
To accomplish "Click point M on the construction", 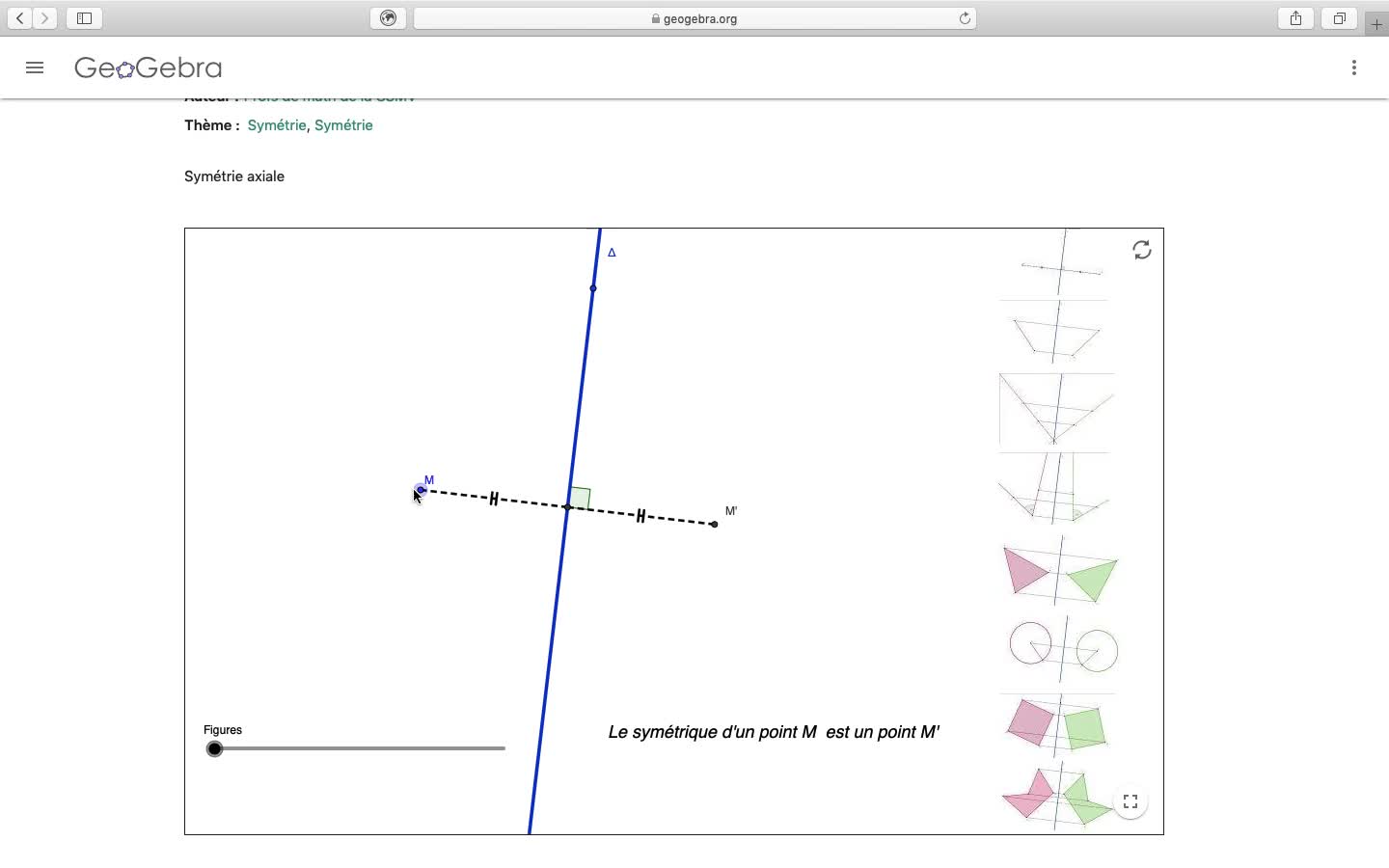I will pos(422,490).
